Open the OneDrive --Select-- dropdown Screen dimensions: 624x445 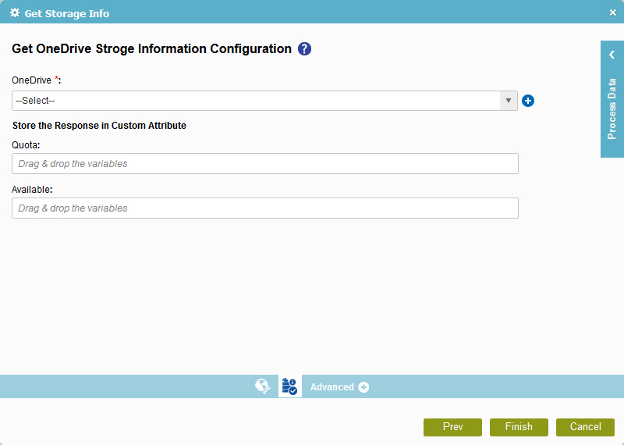click(265, 101)
